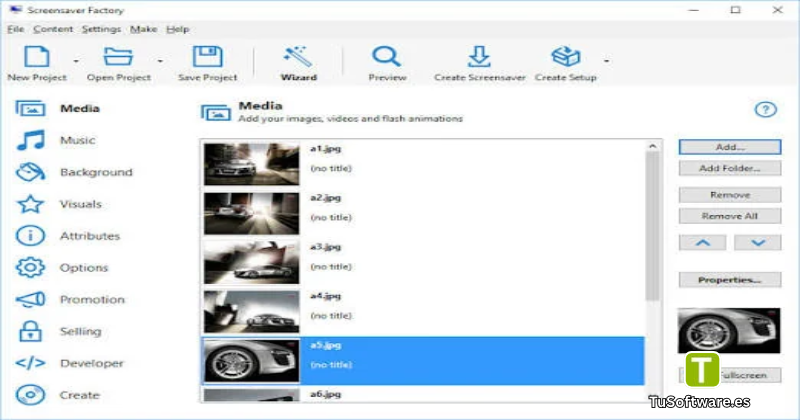Select the Developer code brackets icon
This screenshot has height=420, width=800.
(x=30, y=363)
